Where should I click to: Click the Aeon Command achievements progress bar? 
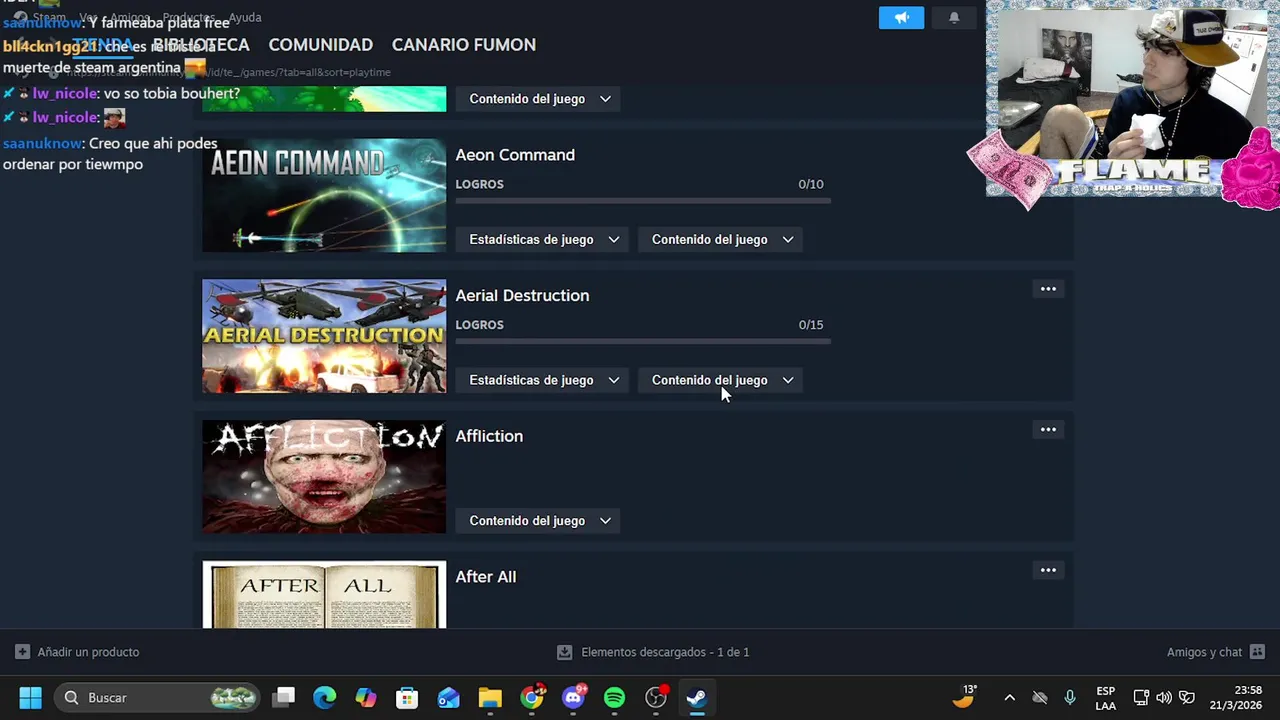(643, 201)
